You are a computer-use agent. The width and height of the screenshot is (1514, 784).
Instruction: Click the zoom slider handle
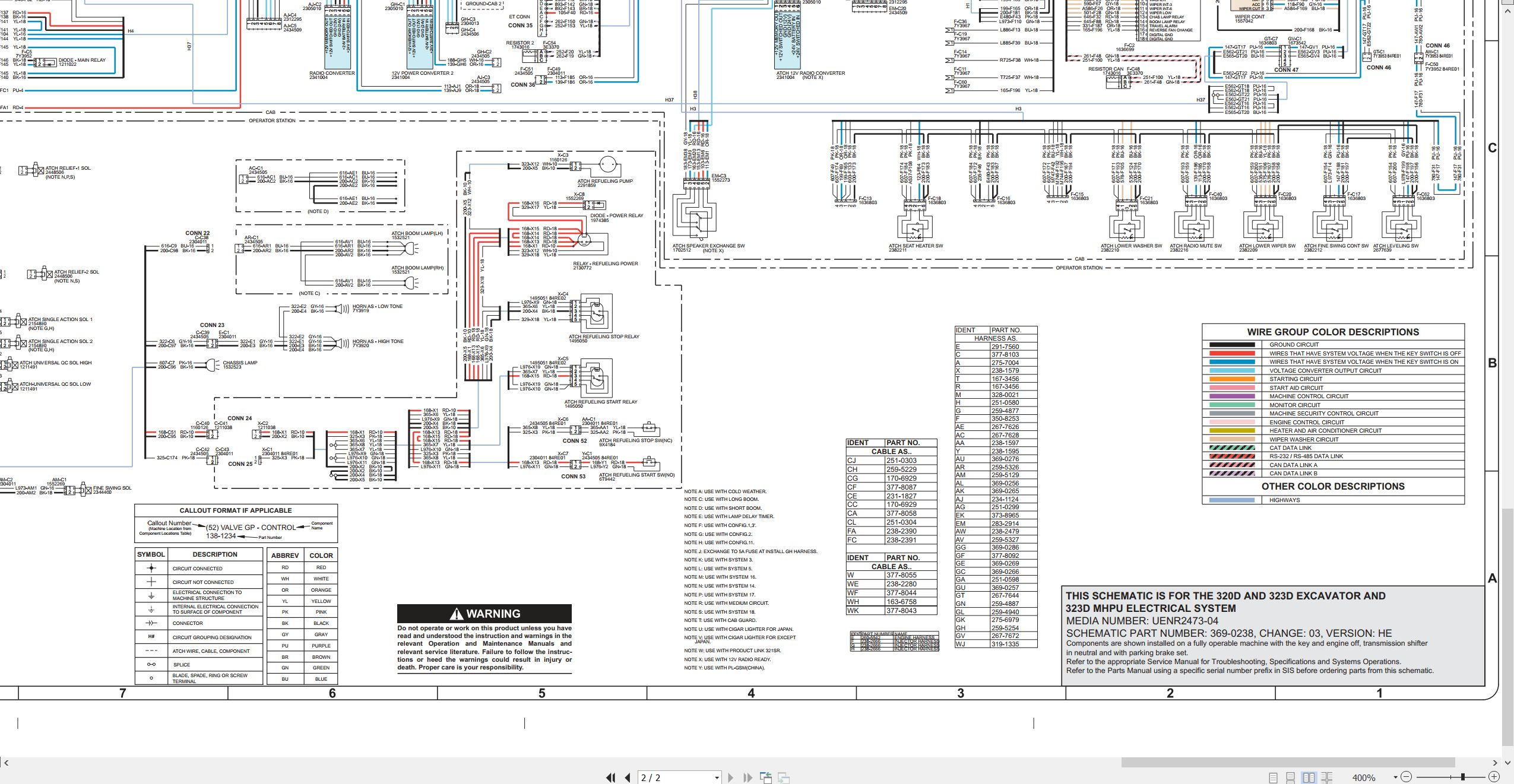[1463, 777]
